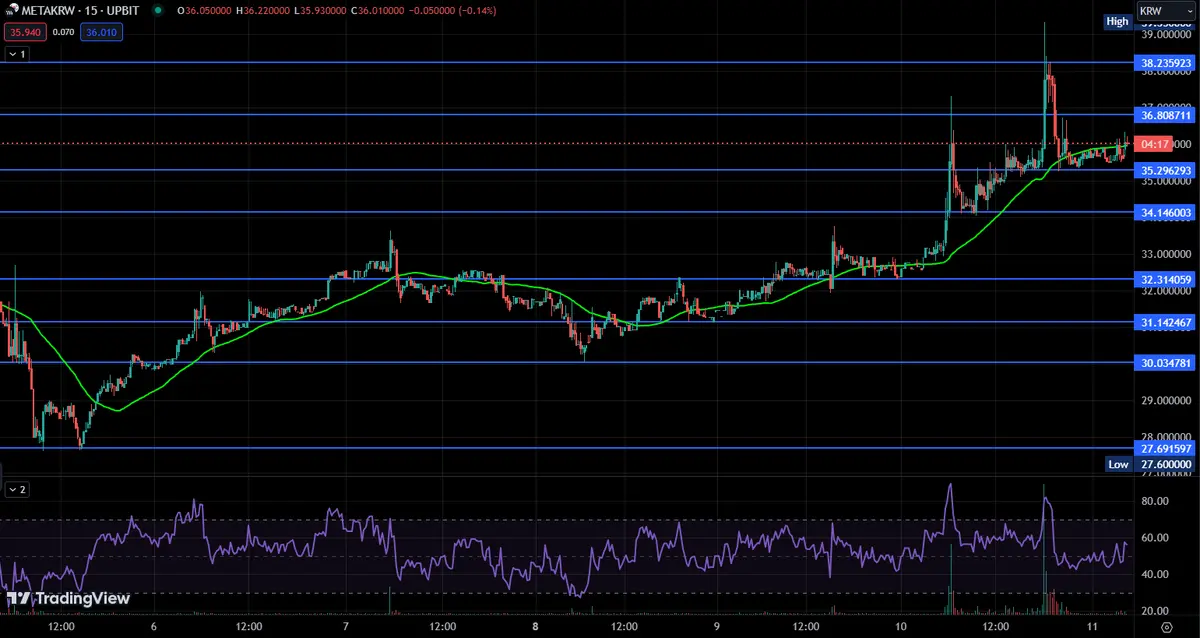
Task: Select the 38.235923 price line label
Action: (1166, 63)
